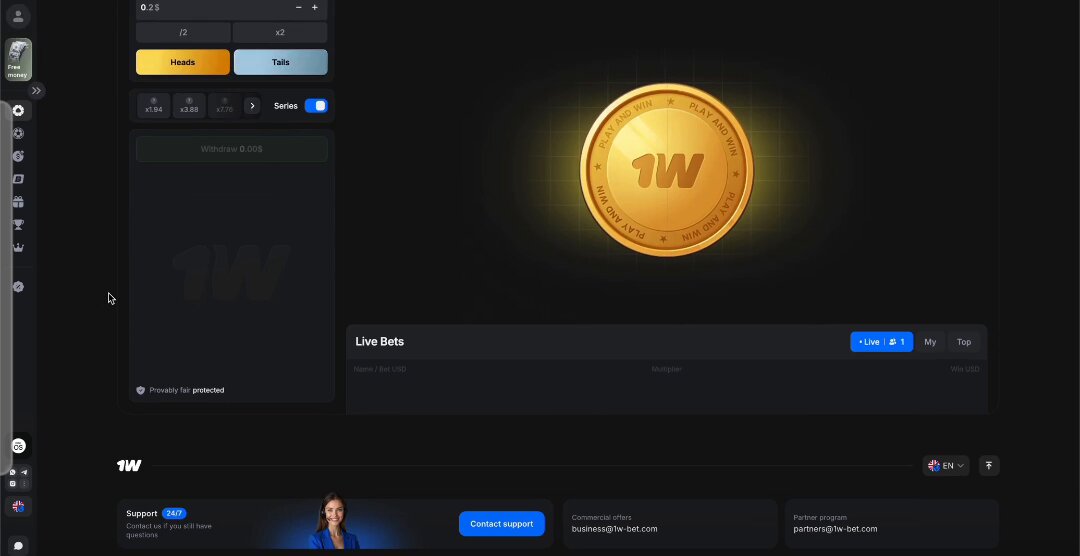Viewport: 1080px width, 556px height.
Task: Open the CS round logo in sidebar
Action: click(x=19, y=447)
